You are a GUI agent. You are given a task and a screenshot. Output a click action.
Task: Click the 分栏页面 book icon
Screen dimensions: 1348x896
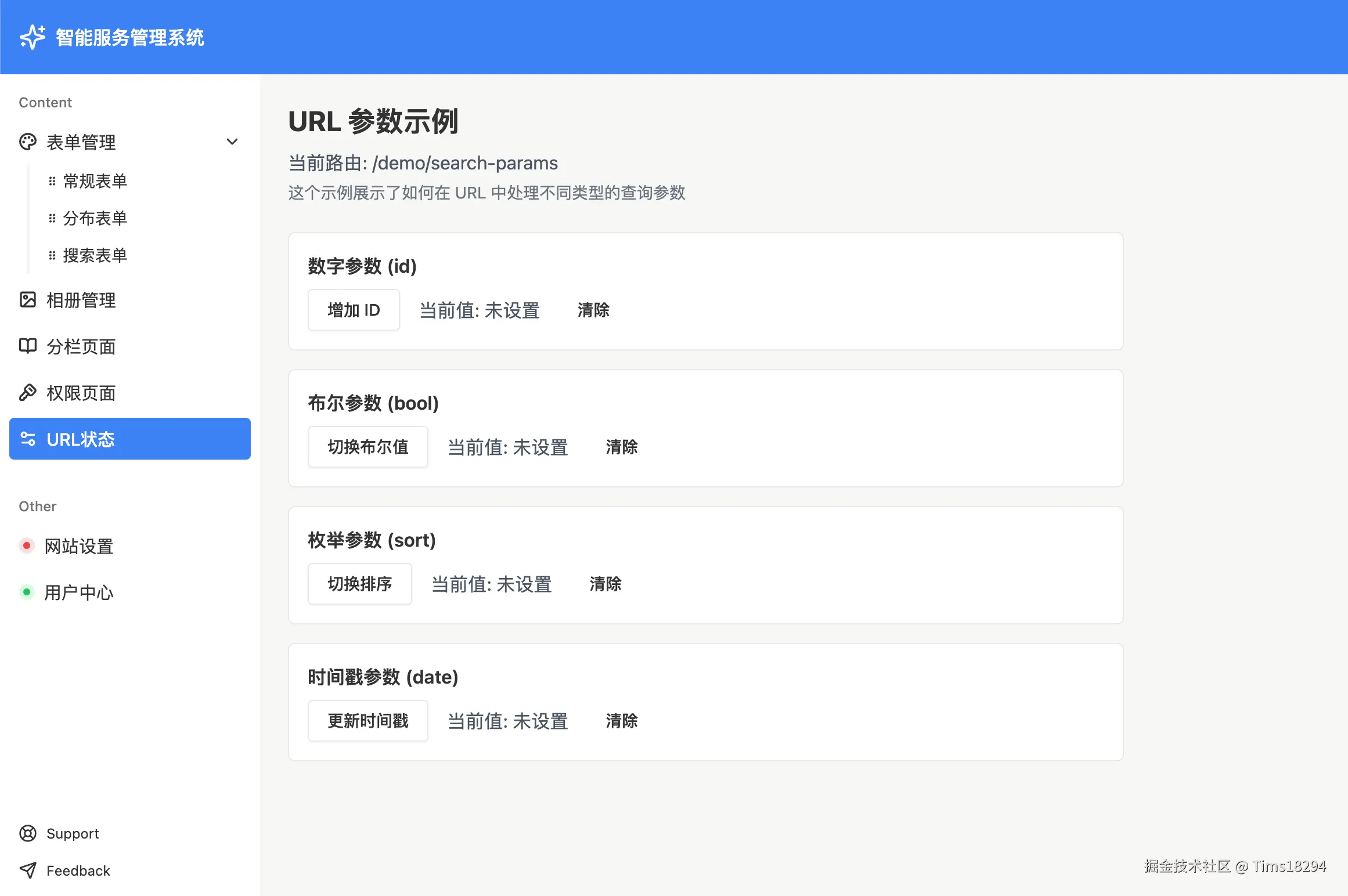coord(27,346)
